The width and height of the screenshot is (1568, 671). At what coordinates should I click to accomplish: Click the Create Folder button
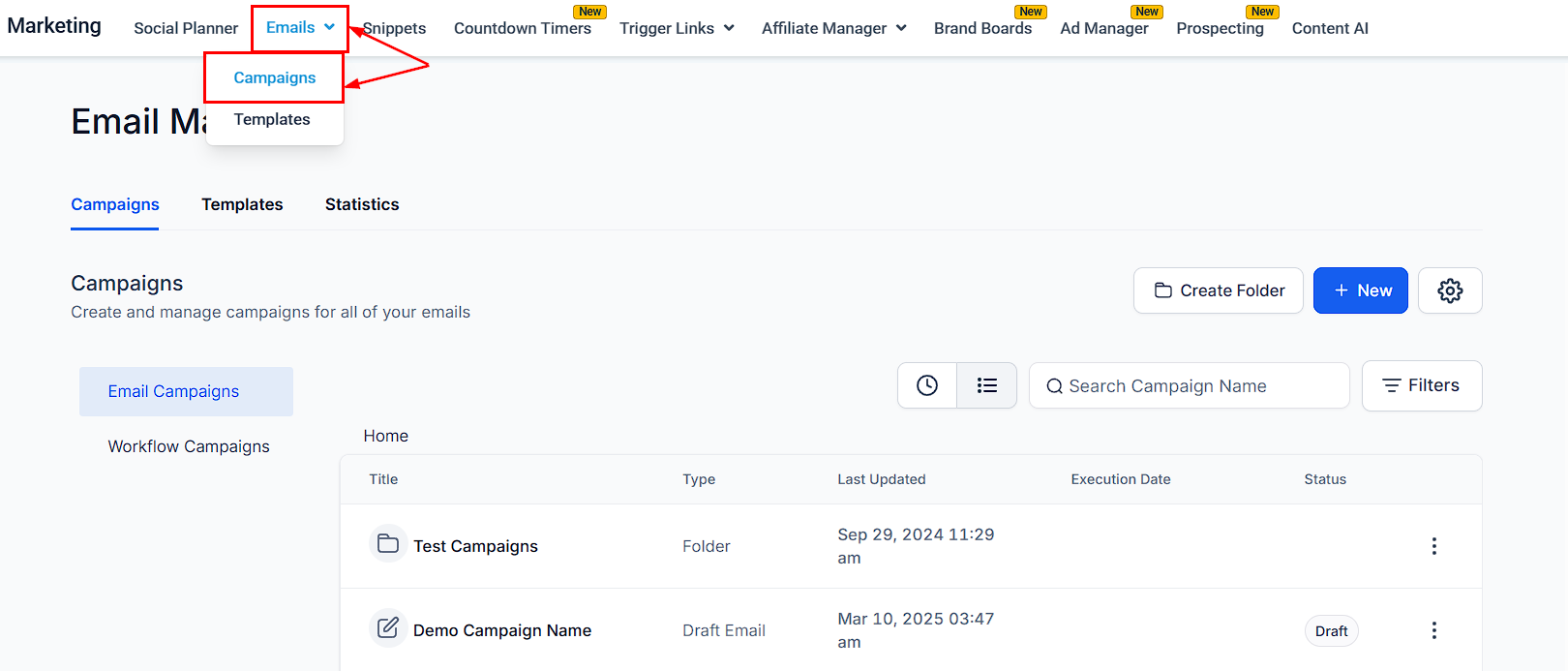pyautogui.click(x=1219, y=290)
